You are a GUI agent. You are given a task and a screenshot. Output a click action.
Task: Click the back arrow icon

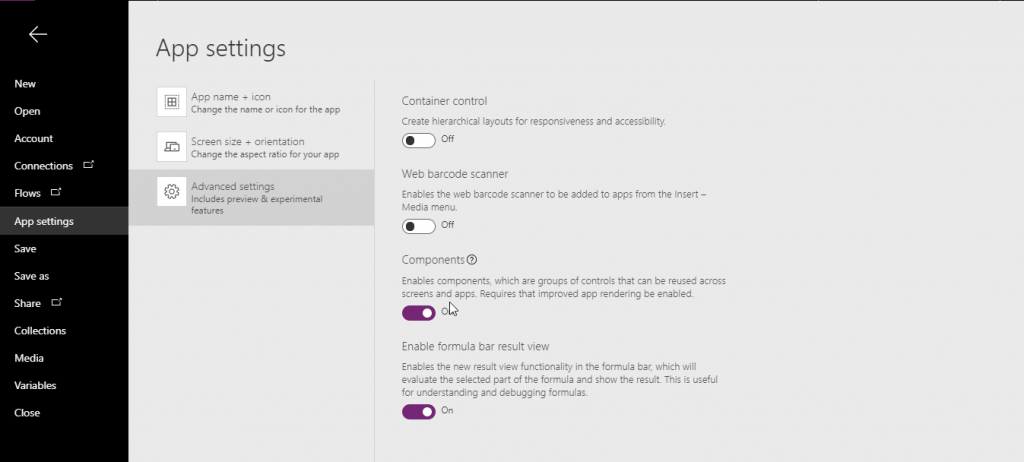(38, 35)
